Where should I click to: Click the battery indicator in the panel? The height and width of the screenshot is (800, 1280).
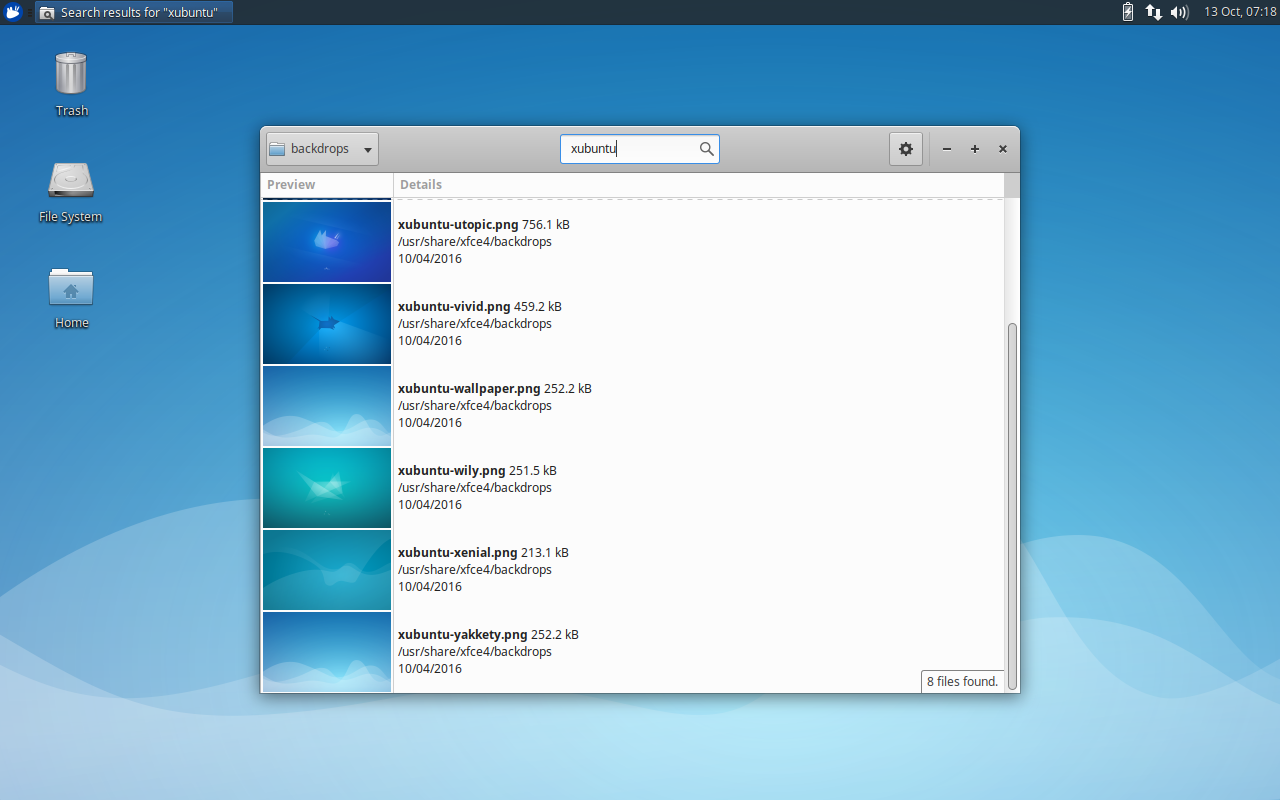tap(1127, 12)
